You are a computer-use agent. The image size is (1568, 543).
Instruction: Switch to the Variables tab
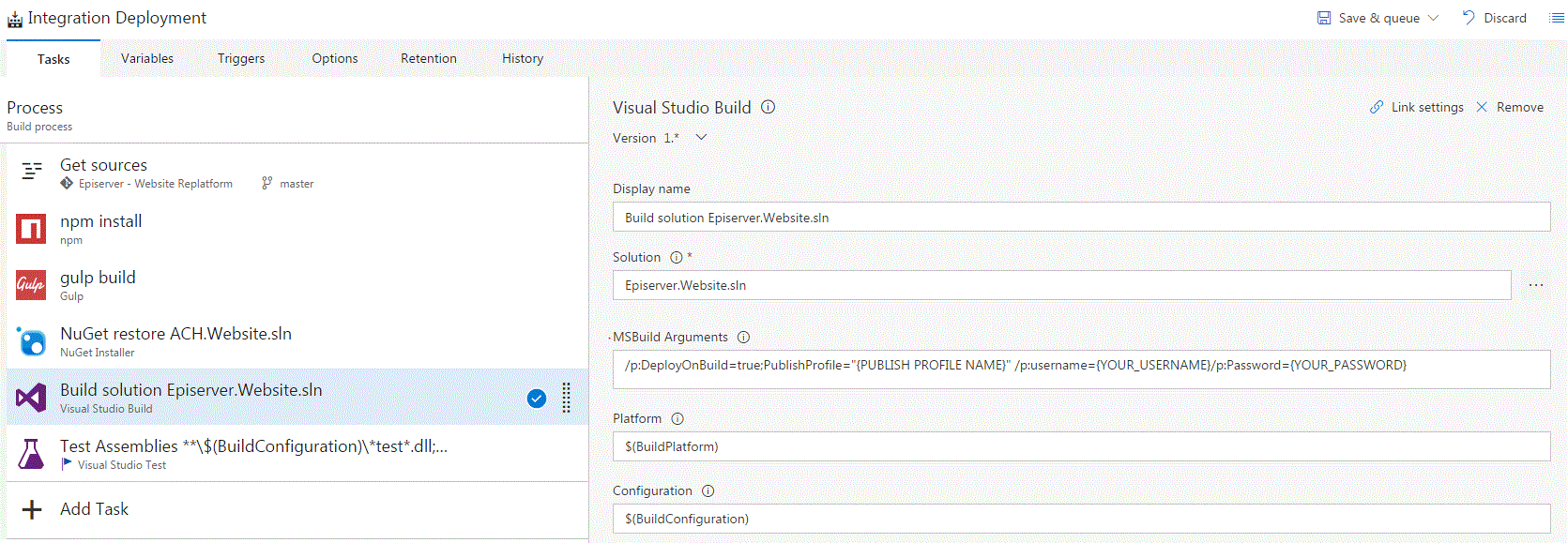tap(147, 58)
